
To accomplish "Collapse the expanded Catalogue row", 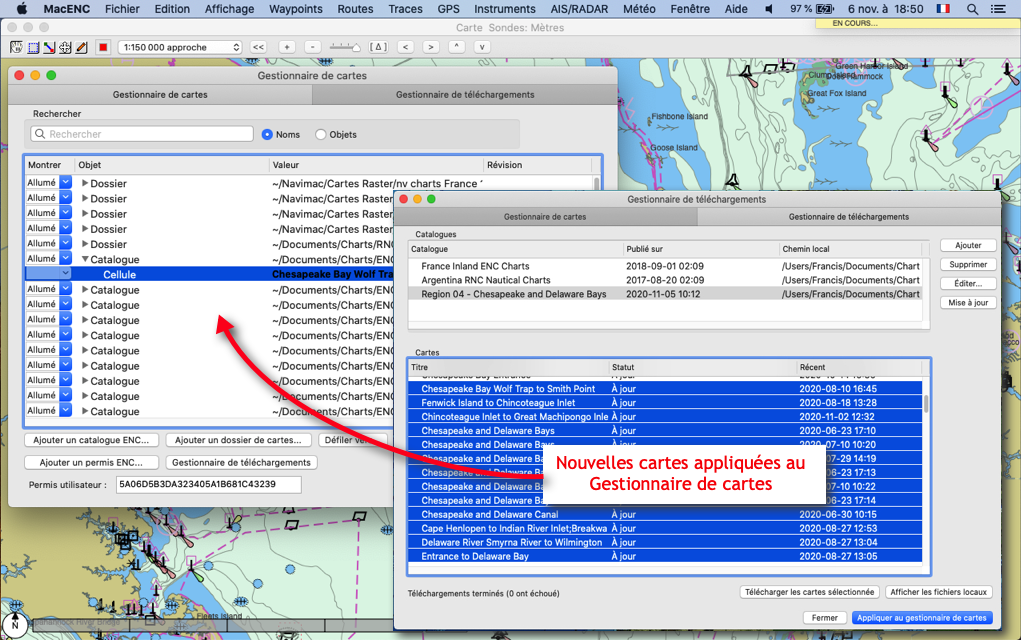I will click(x=85, y=259).
